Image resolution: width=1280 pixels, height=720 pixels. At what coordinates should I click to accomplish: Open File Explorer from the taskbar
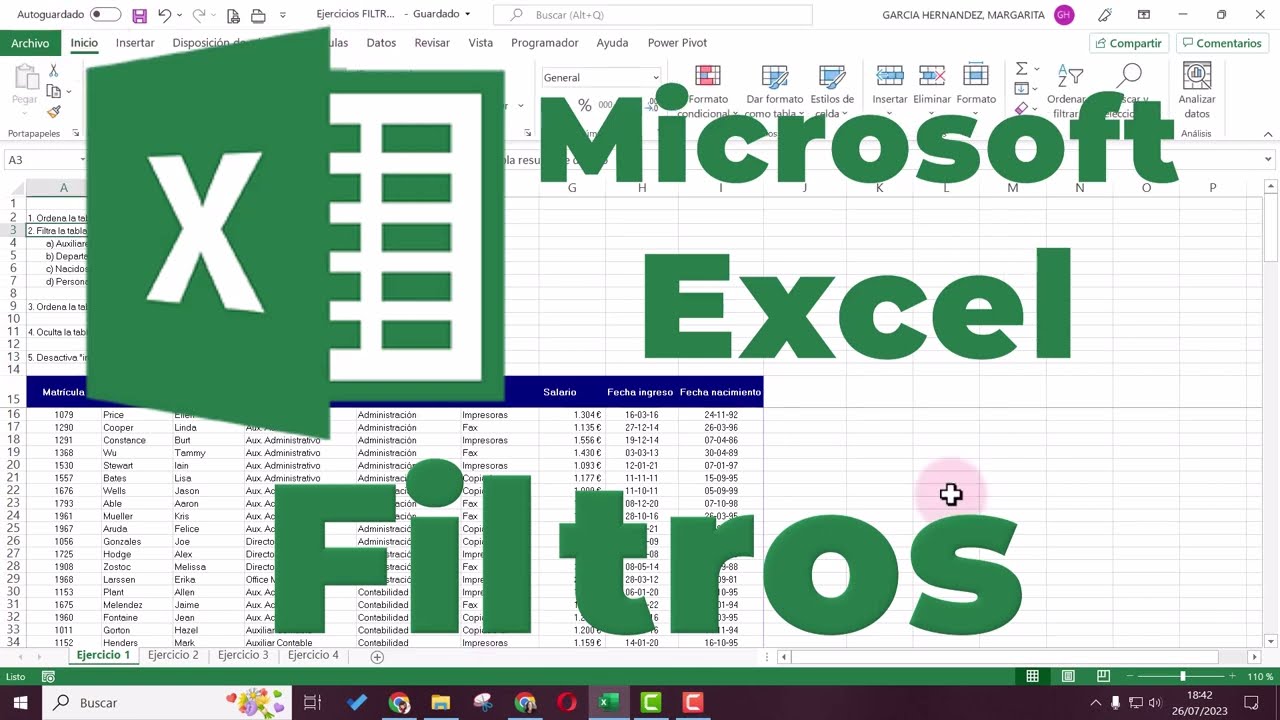441,703
